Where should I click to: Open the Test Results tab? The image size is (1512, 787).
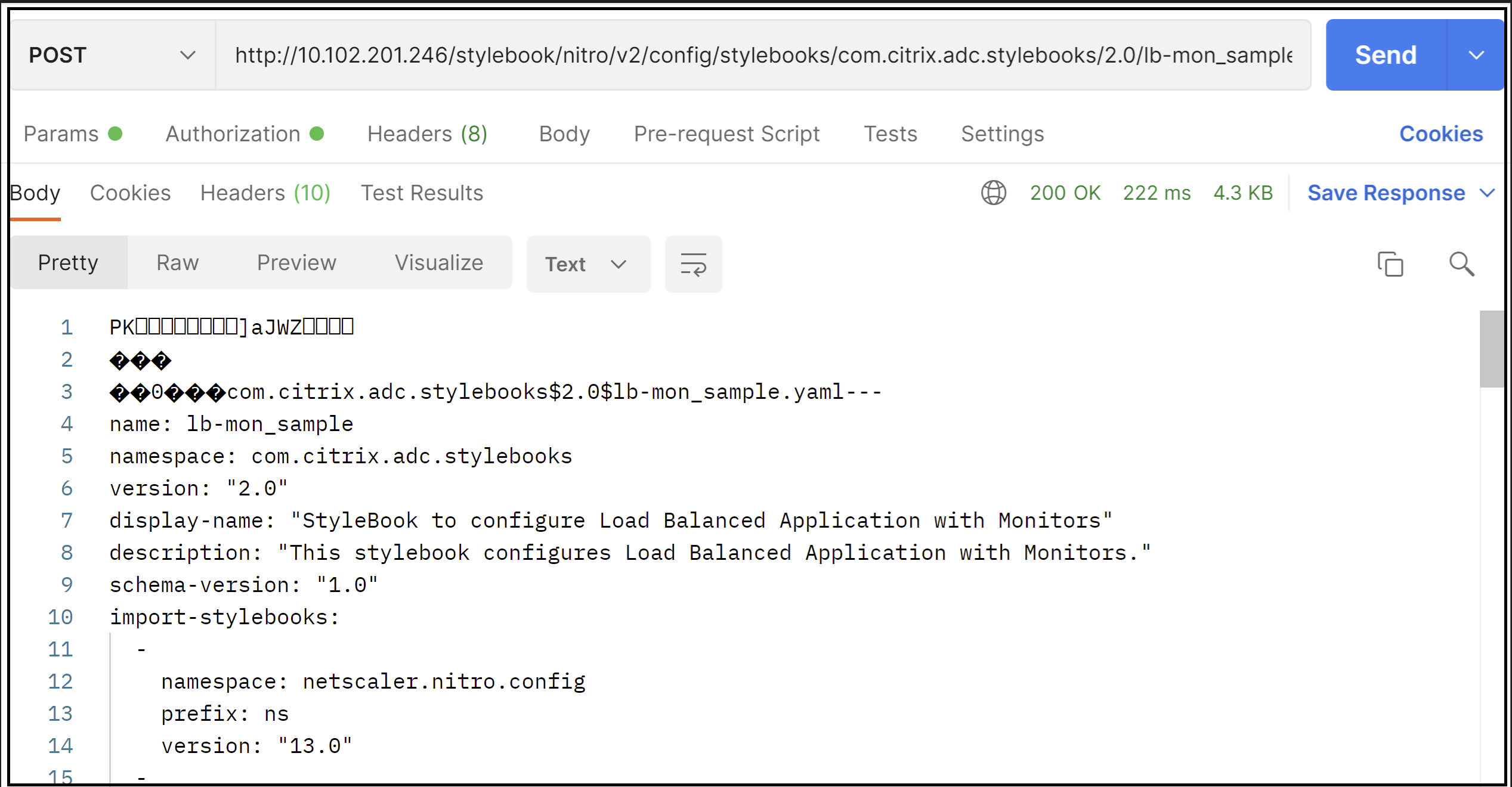[422, 193]
